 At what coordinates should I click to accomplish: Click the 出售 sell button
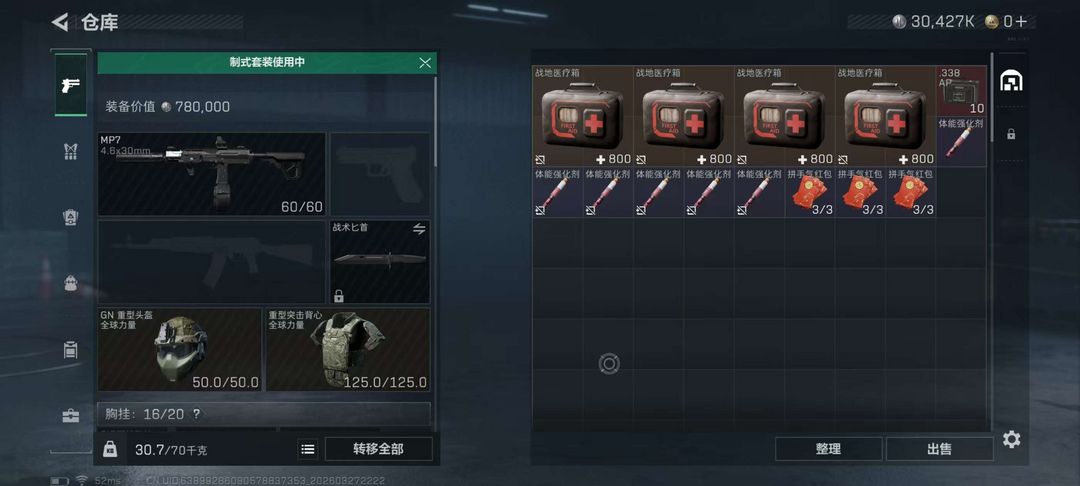939,449
